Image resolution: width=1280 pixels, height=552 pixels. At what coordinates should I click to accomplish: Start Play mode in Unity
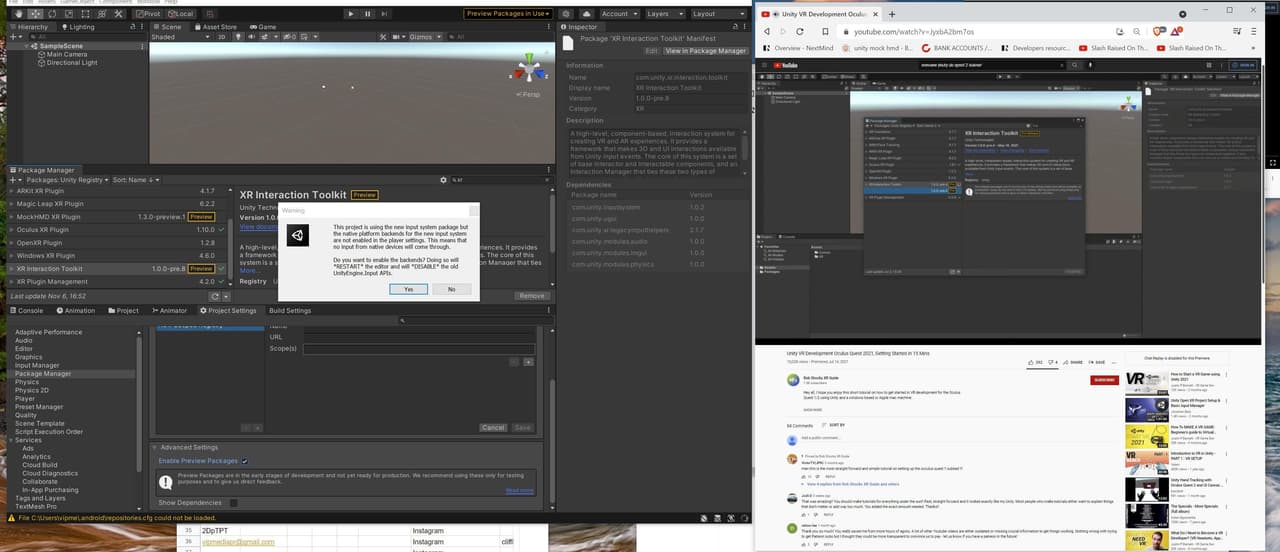coord(351,14)
